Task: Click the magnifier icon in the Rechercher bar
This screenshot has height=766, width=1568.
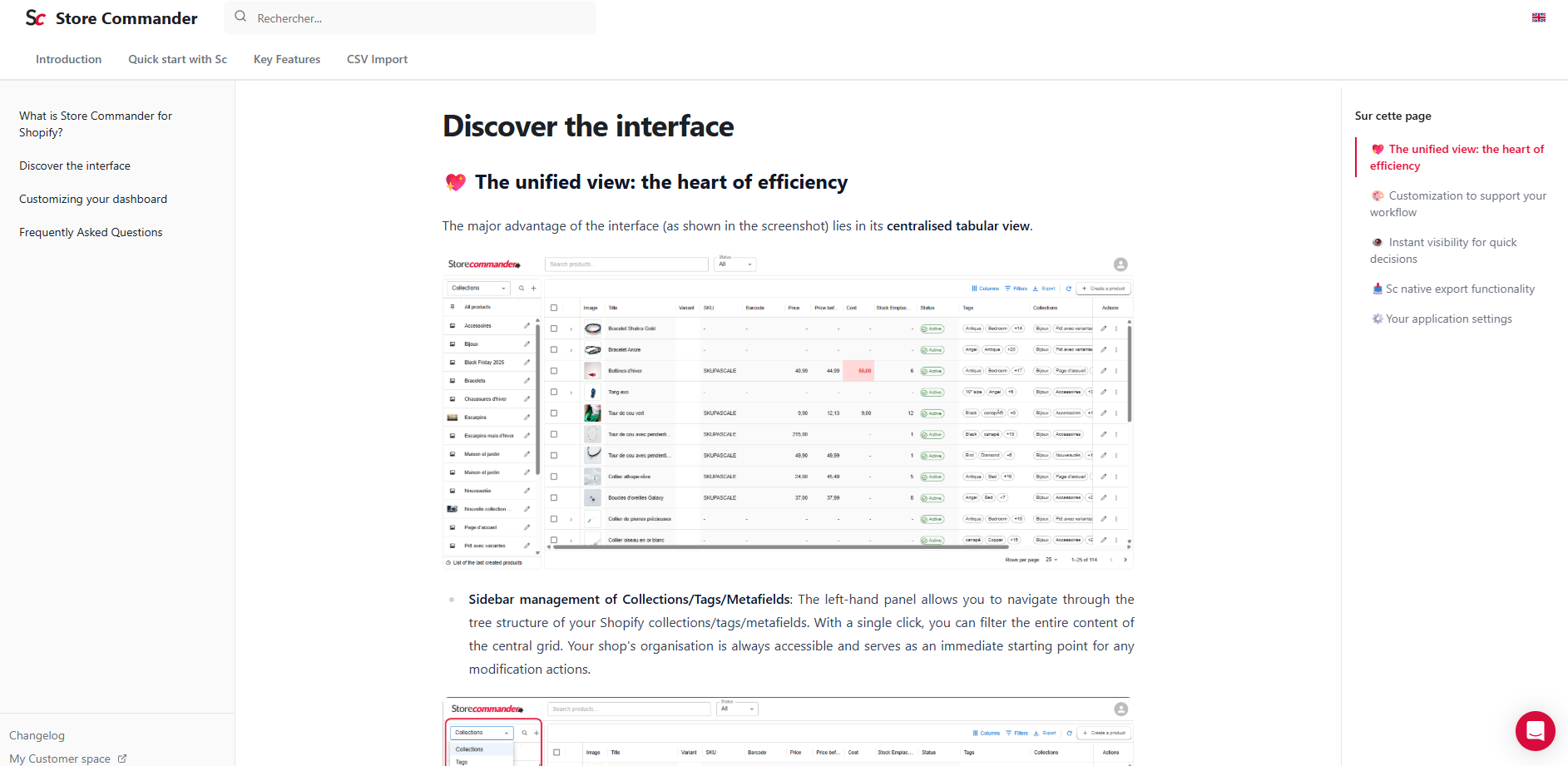Action: (x=240, y=17)
